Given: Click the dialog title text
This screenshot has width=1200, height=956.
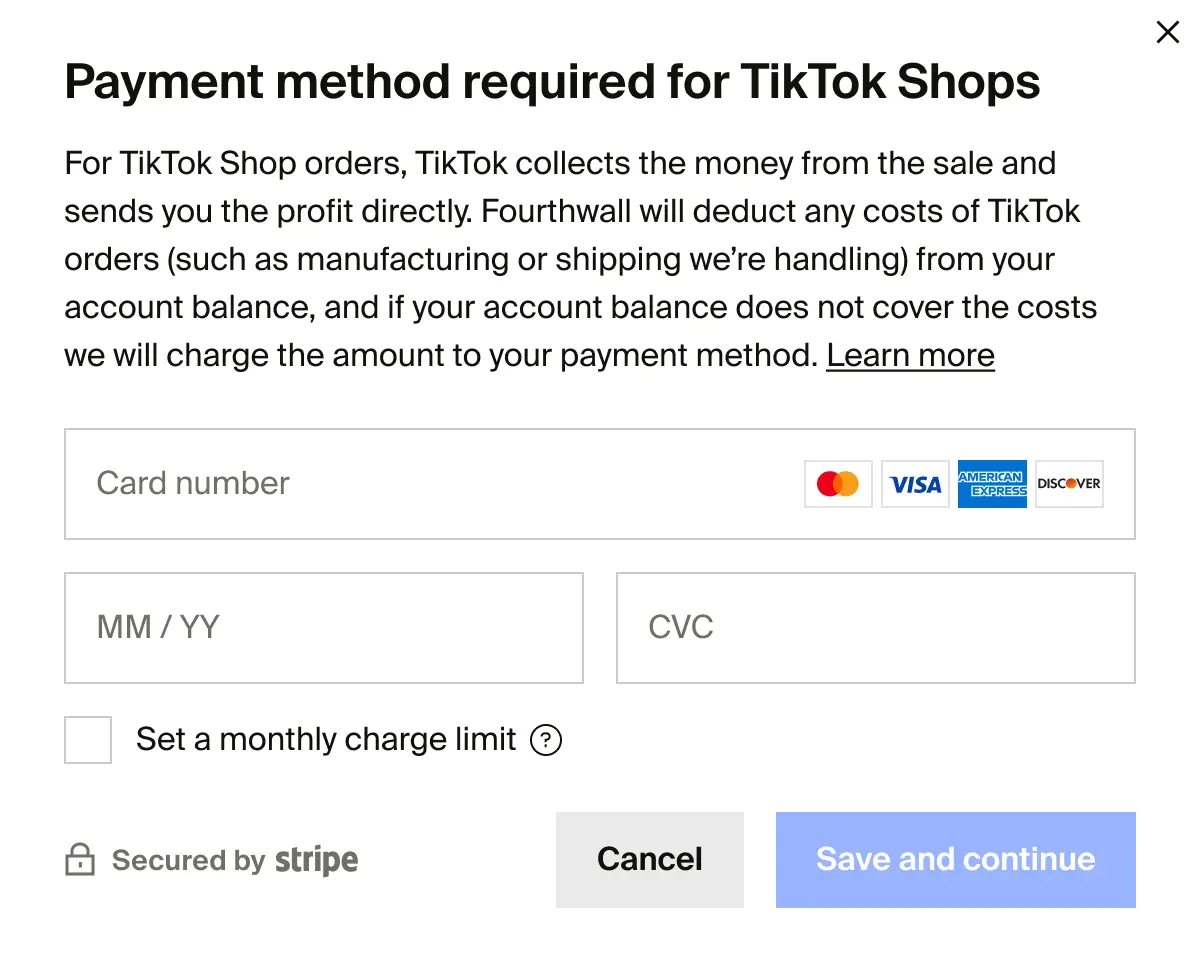Looking at the screenshot, I should tap(552, 81).
